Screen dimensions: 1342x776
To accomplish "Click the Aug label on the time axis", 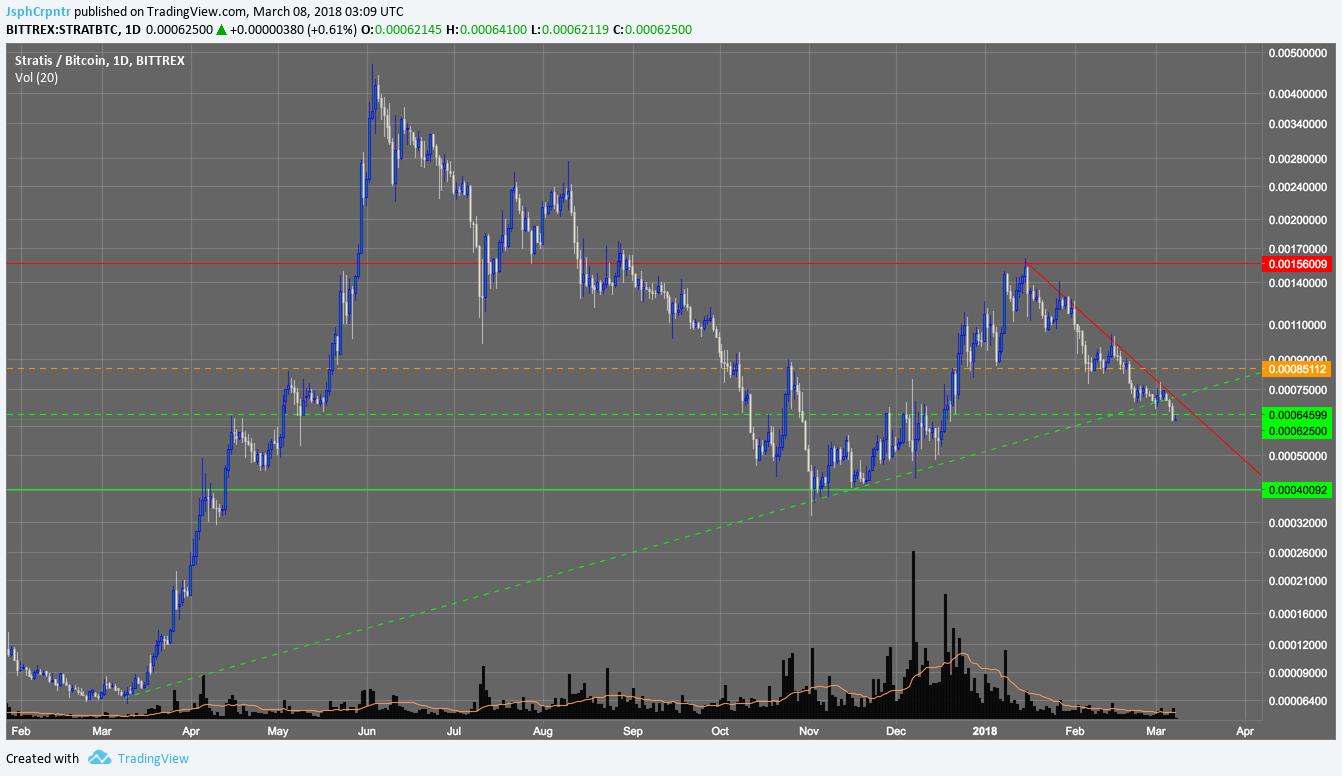I will tap(543, 732).
